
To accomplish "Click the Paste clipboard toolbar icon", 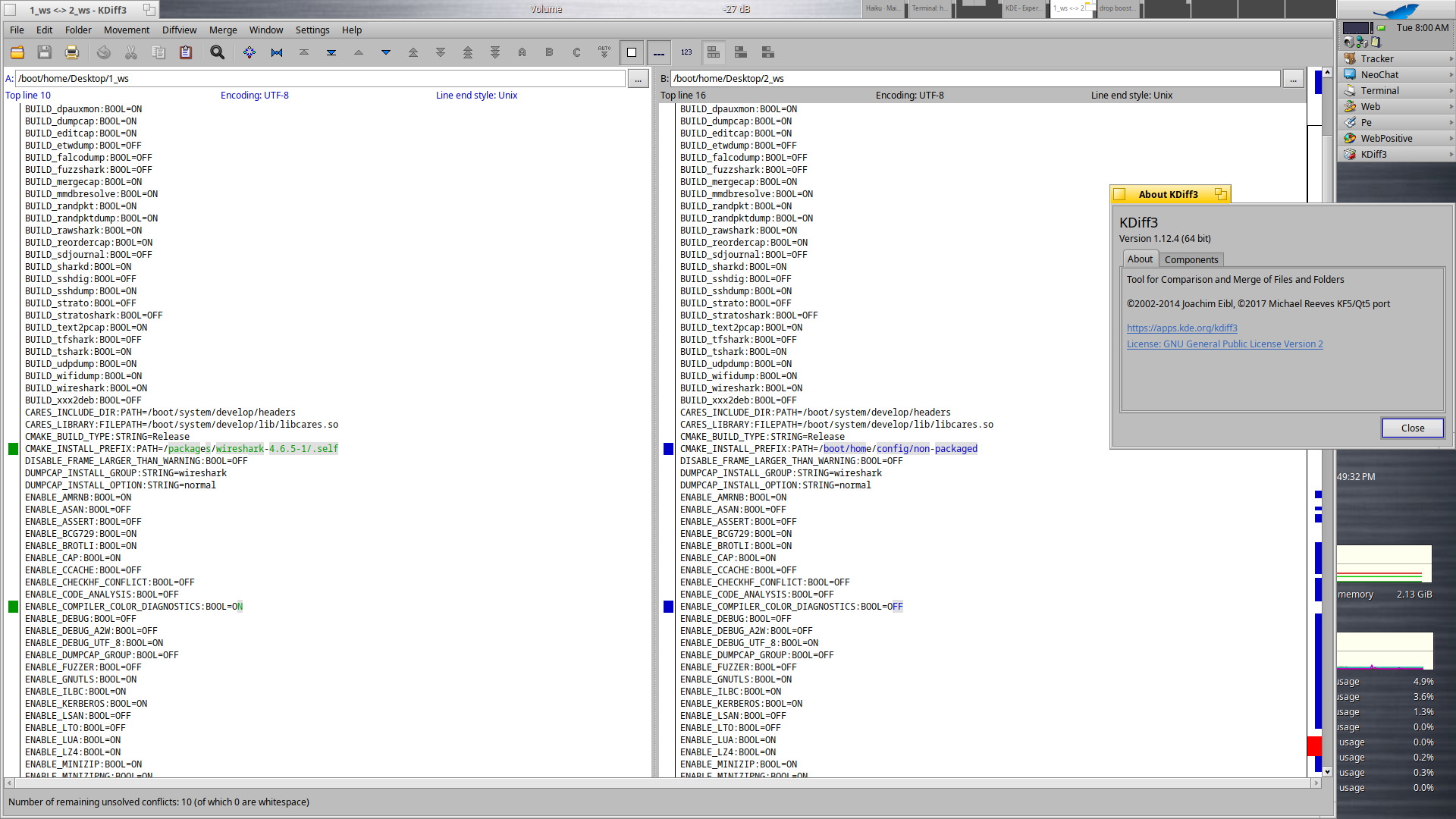I will pyautogui.click(x=186, y=52).
